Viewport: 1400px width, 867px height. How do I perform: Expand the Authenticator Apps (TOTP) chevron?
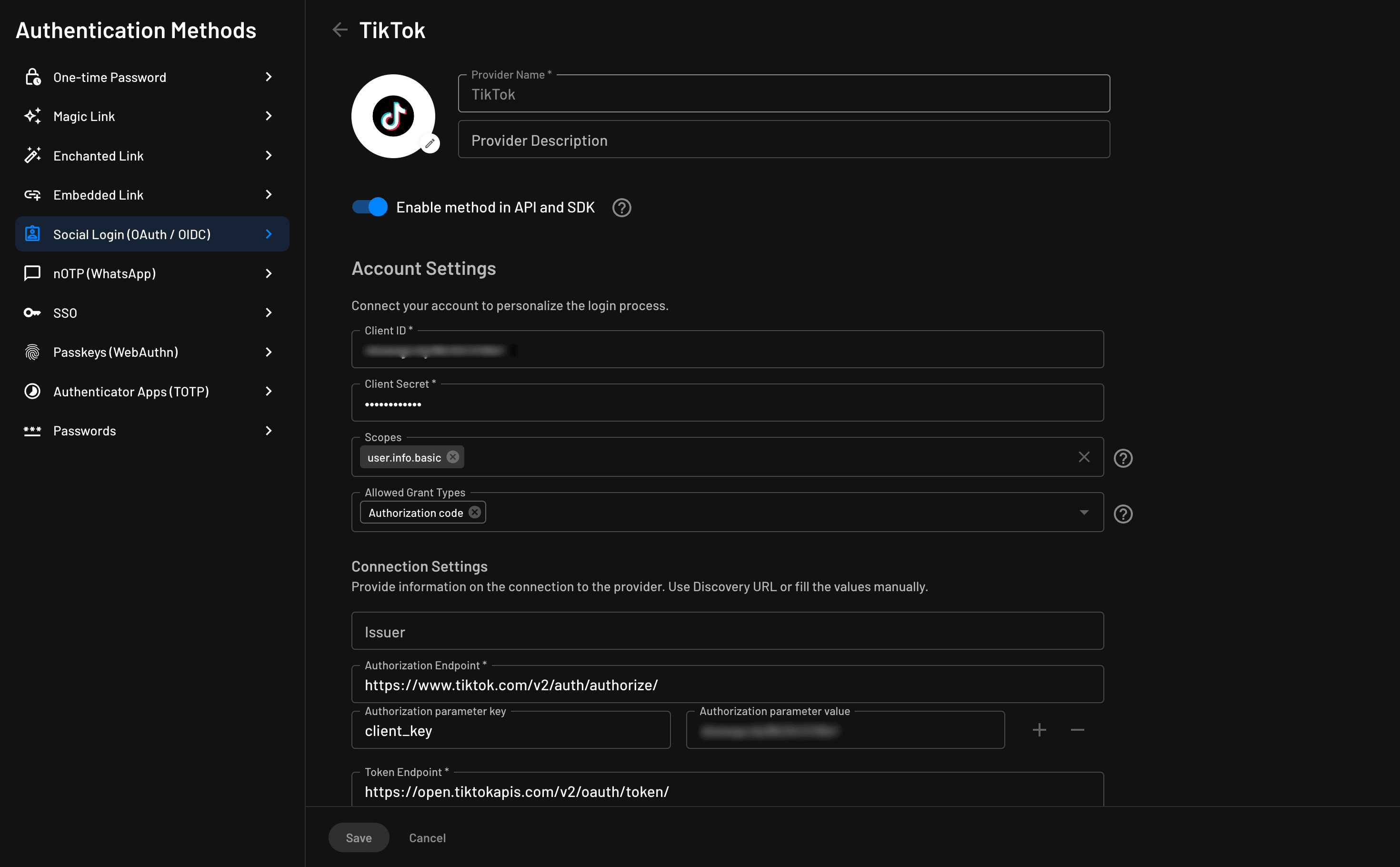pyautogui.click(x=268, y=391)
